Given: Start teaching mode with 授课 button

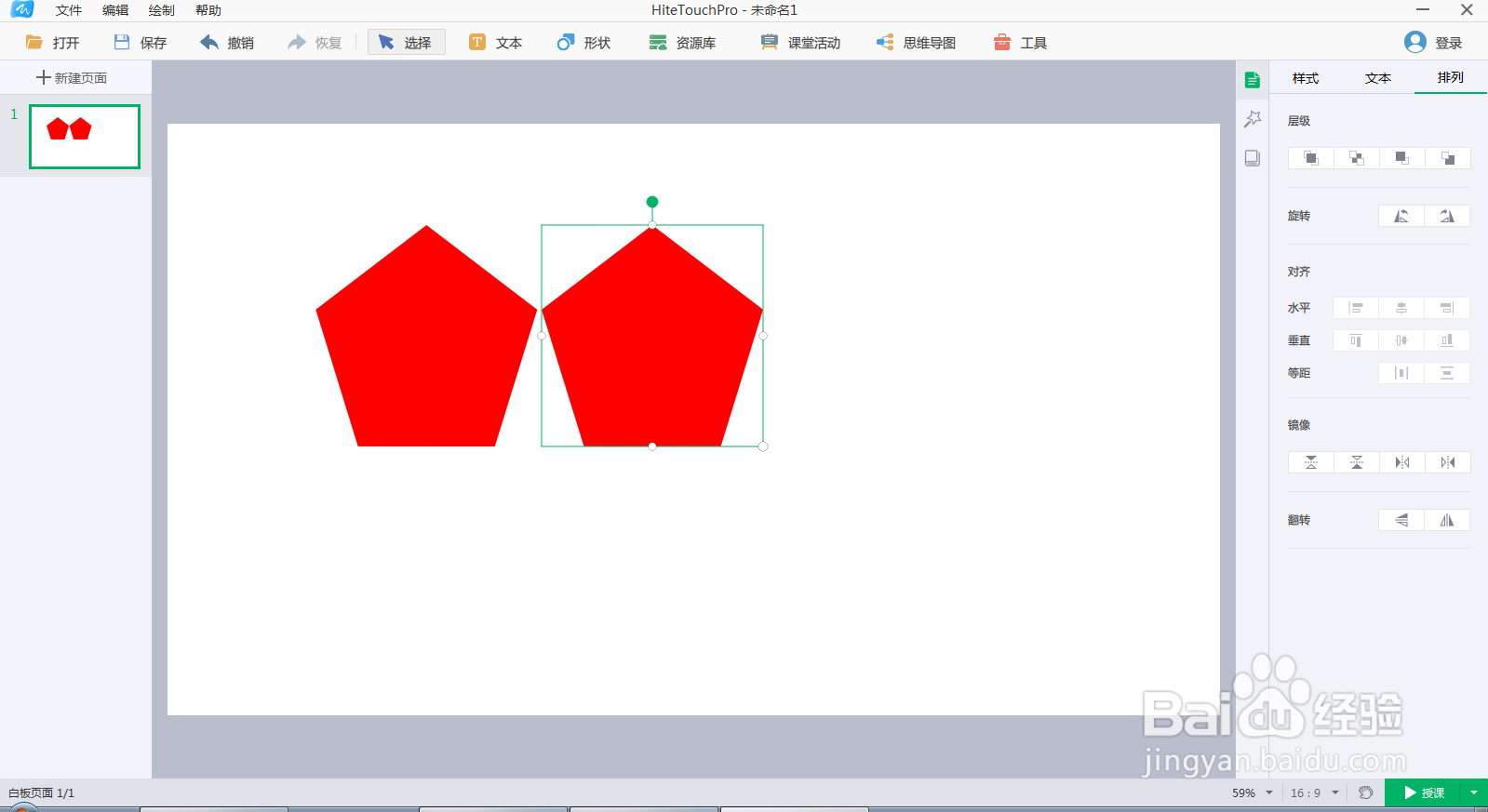Looking at the screenshot, I should coord(1424,792).
